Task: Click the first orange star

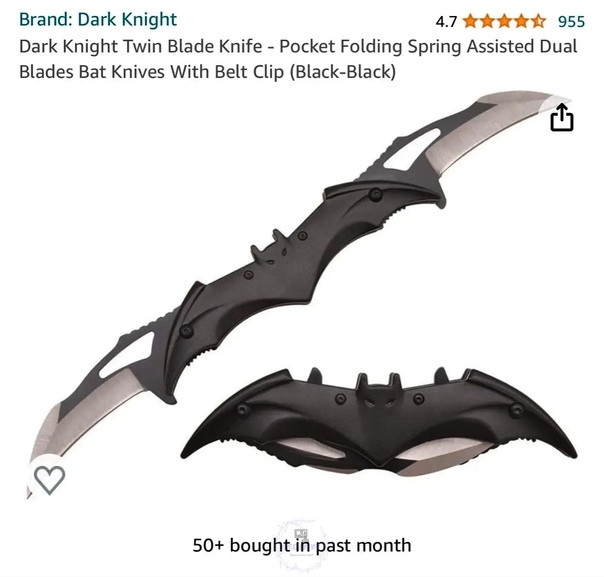Action: (x=471, y=21)
